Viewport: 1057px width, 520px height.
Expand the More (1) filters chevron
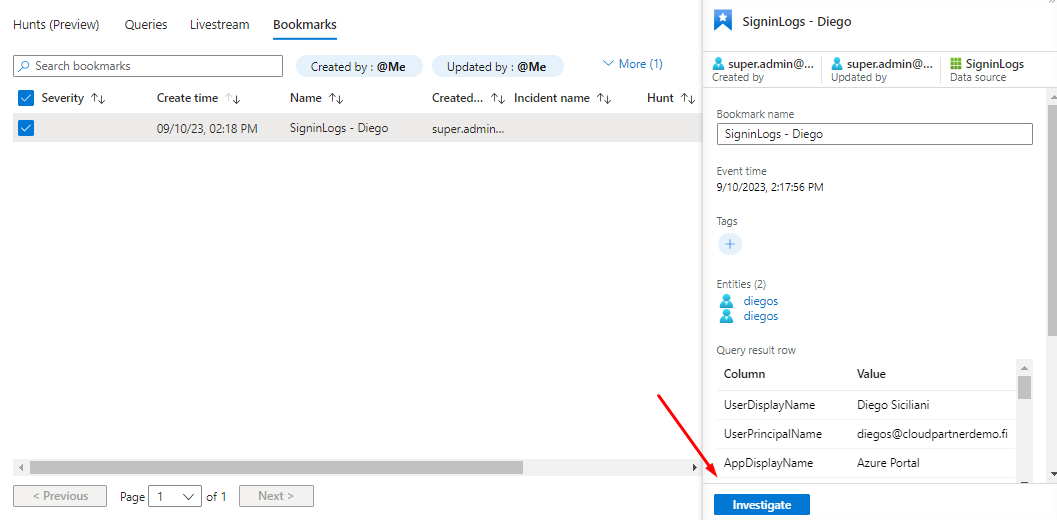(x=608, y=64)
